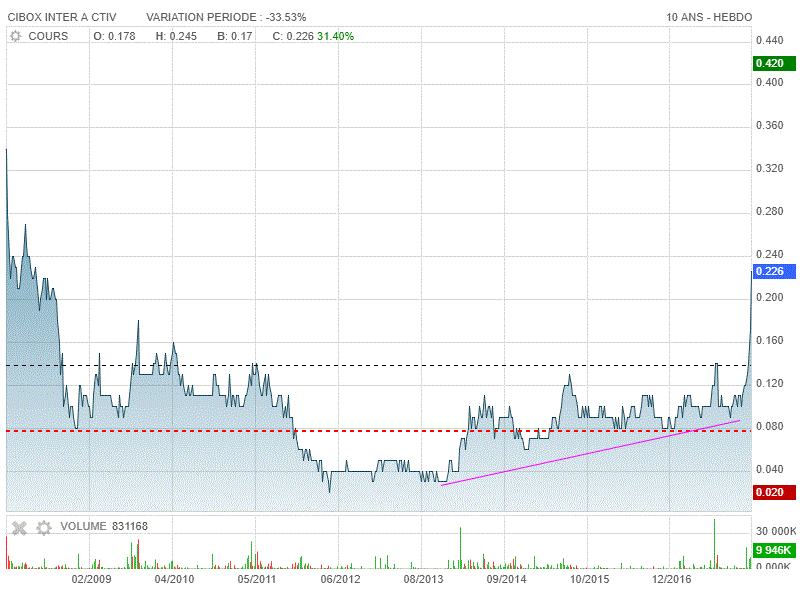Image resolution: width=802 pixels, height=590 pixels.
Task: Click the B: 0.17 low value
Action: pos(235,36)
